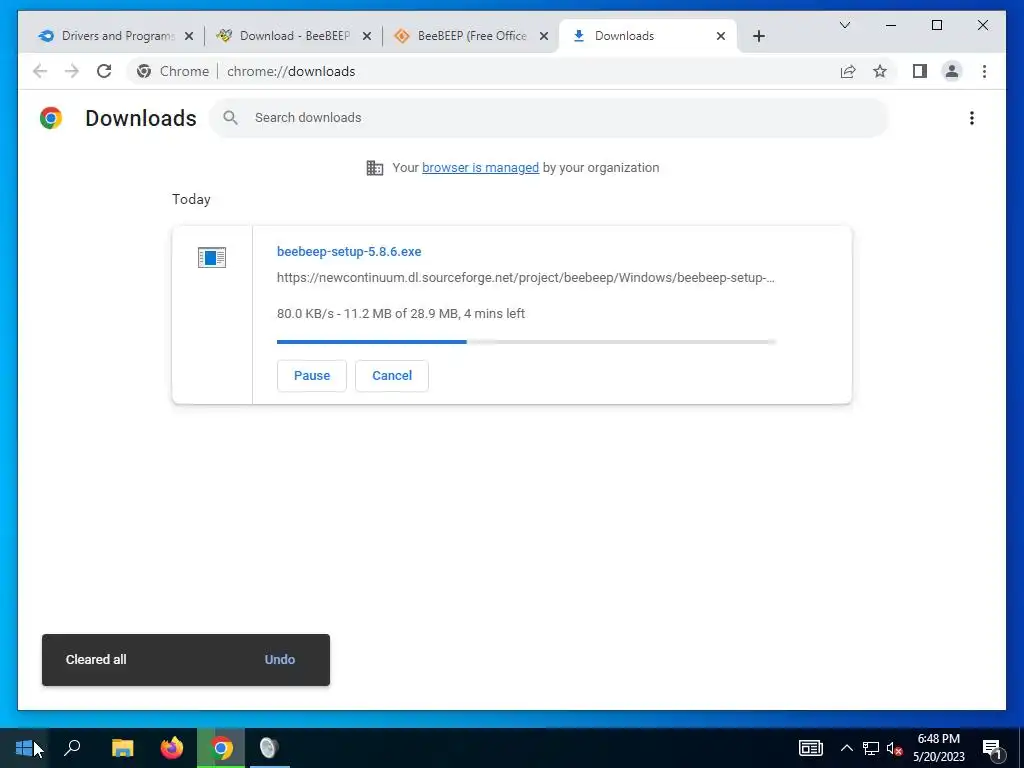Click the address bar URL chrome://downloads

(291, 71)
